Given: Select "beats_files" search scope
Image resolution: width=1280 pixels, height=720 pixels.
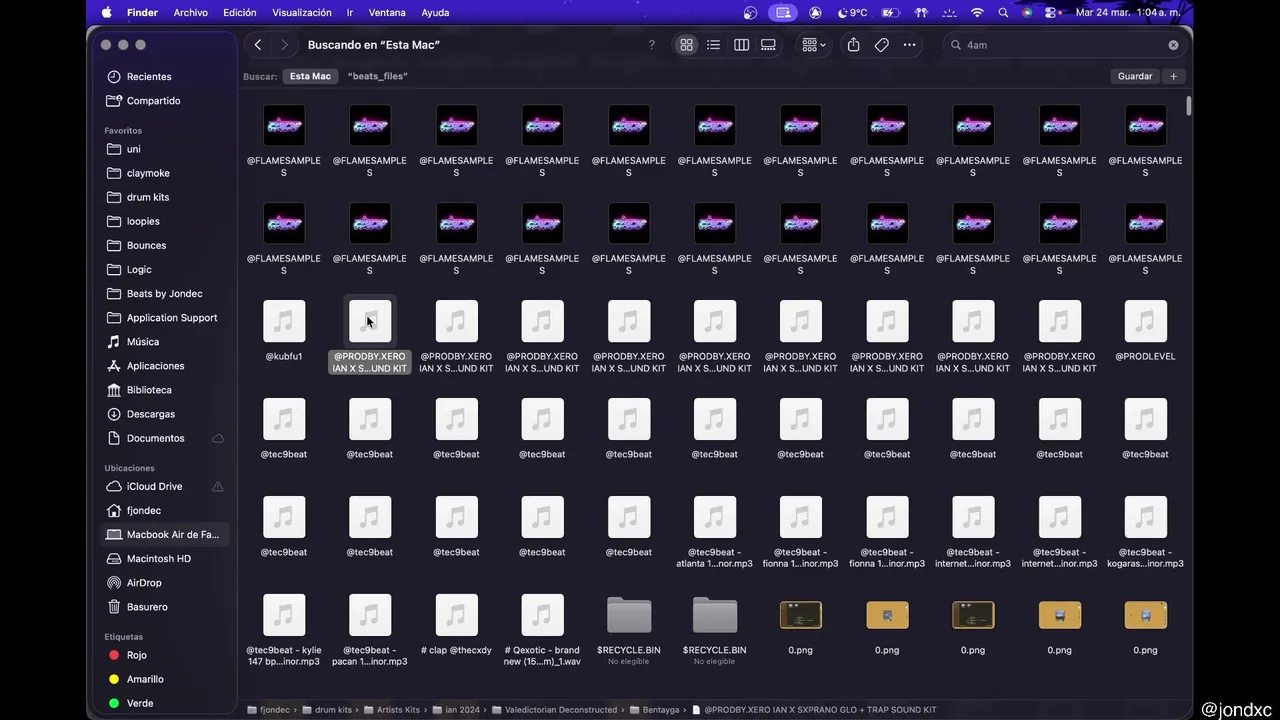Looking at the screenshot, I should pos(377,76).
